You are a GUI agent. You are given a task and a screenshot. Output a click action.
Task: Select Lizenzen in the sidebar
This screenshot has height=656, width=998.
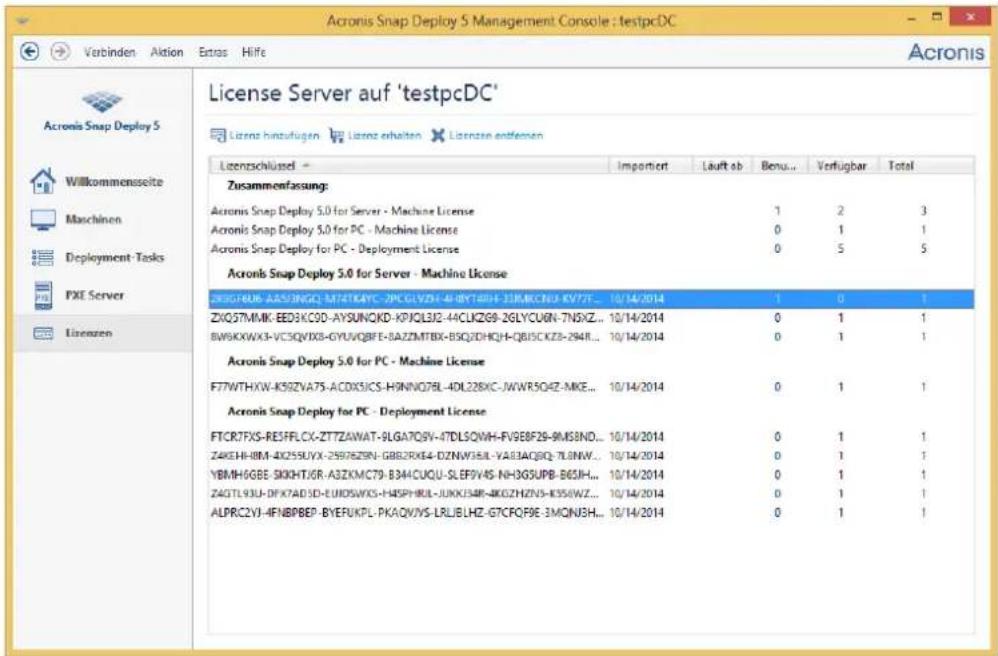(x=88, y=333)
